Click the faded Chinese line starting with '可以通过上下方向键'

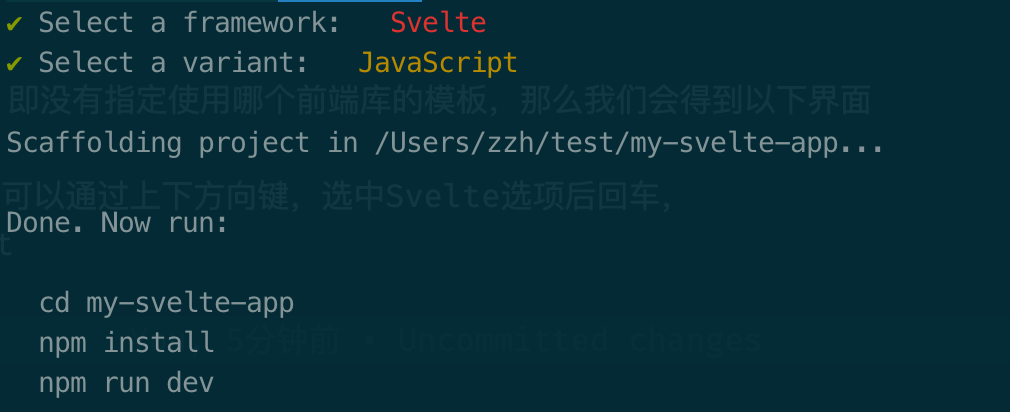click(337, 196)
